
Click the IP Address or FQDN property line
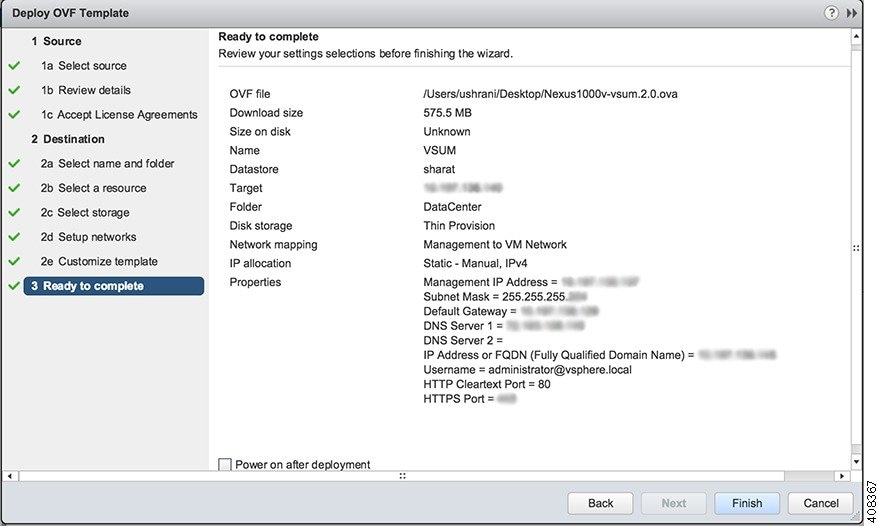point(600,355)
